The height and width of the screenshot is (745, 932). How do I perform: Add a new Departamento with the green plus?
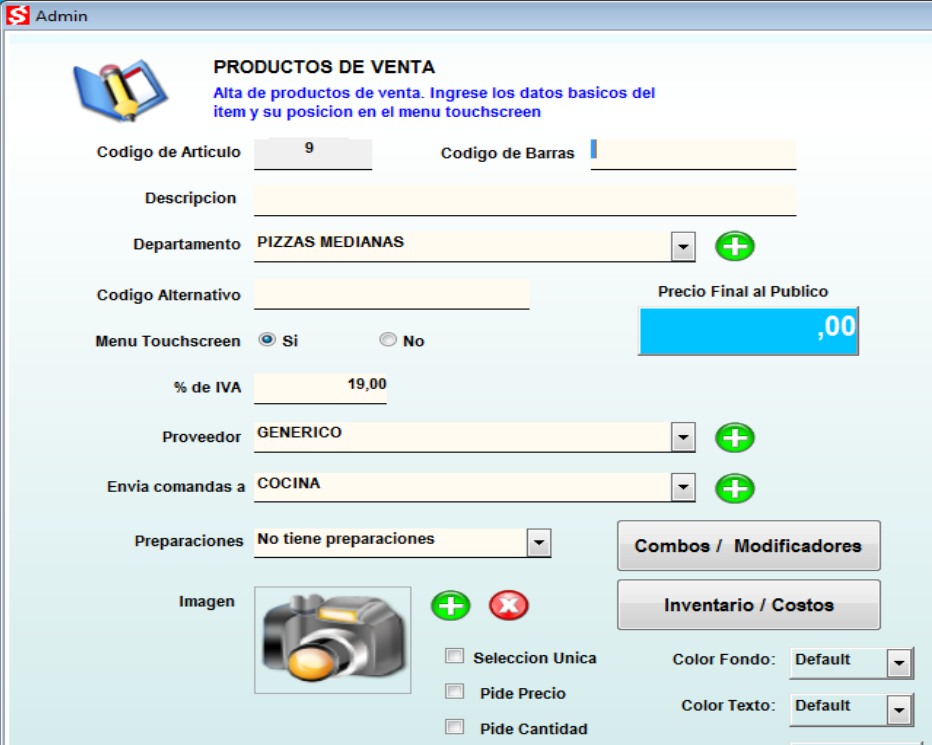735,246
